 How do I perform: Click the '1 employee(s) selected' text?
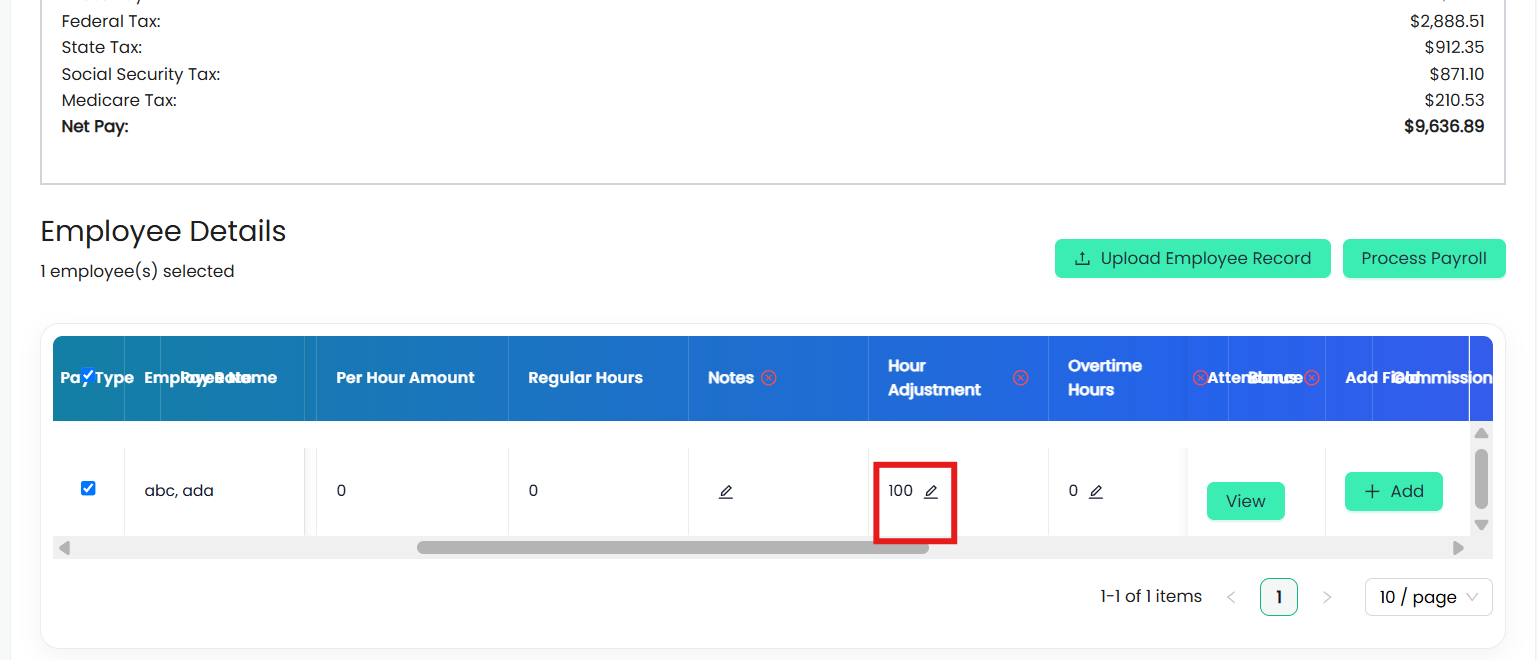pyautogui.click(x=137, y=271)
